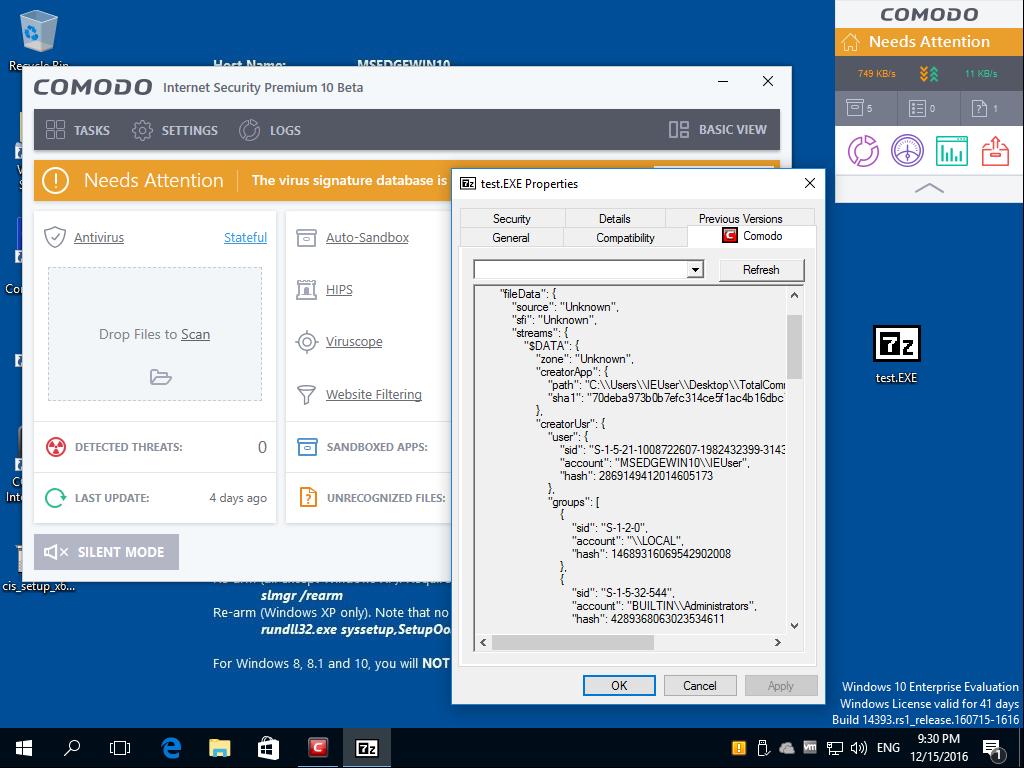
Task: Click the Last Update refresh icon
Action: [x=56, y=498]
